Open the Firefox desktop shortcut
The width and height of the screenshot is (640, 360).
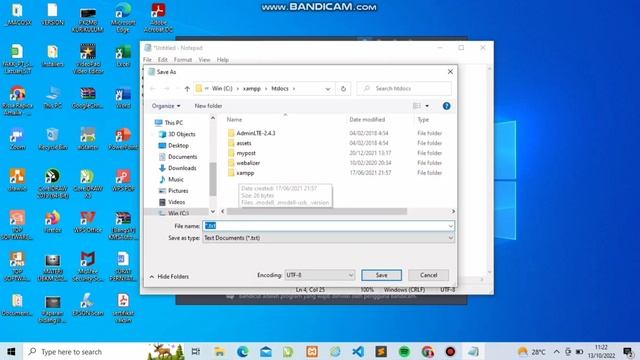pos(52,222)
